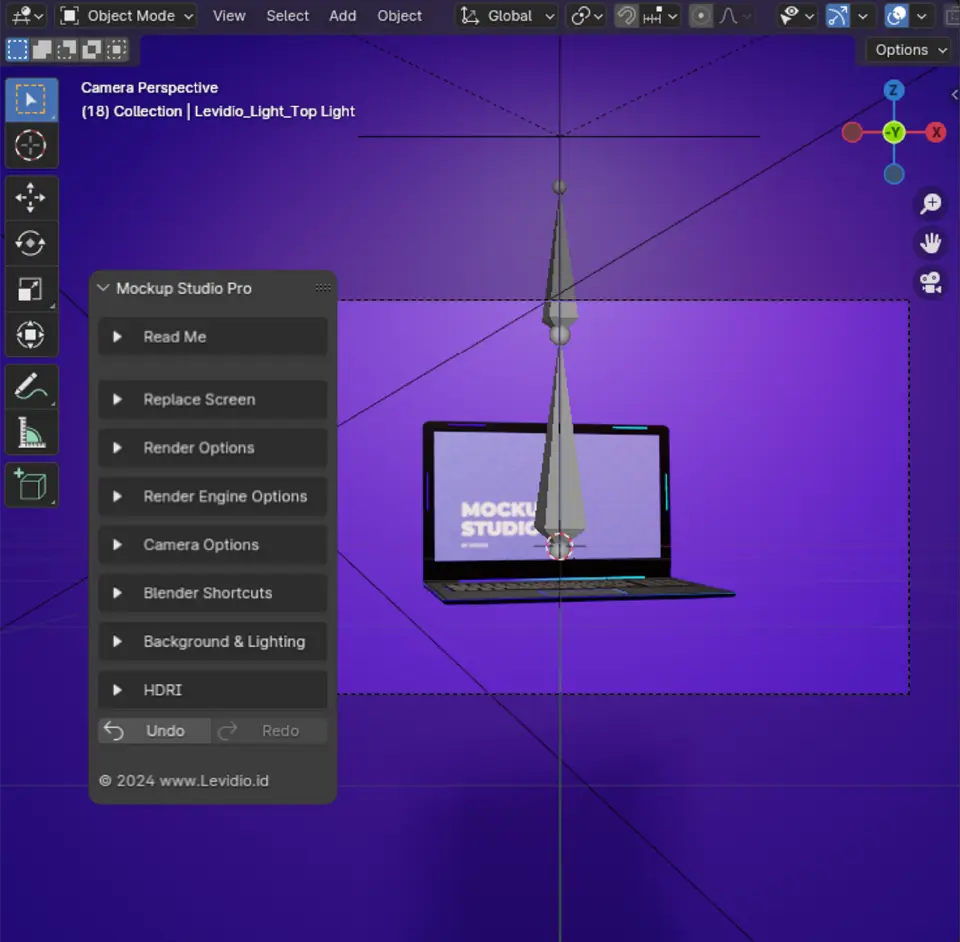This screenshot has height=942, width=960.
Task: Click the pan view hand icon
Action: 931,243
